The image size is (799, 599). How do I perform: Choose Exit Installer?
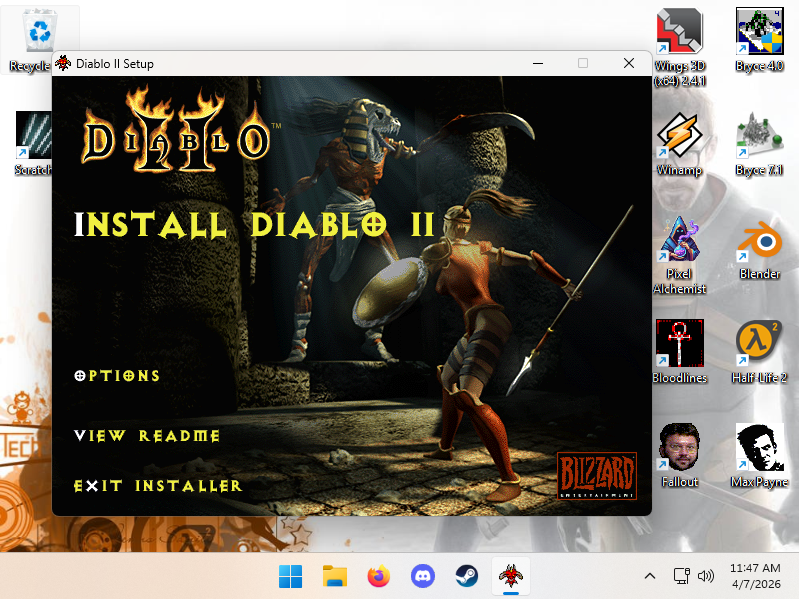pyautogui.click(x=158, y=486)
